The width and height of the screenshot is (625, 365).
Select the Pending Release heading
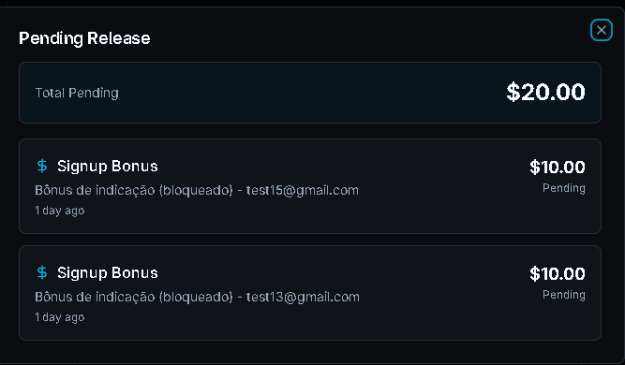(85, 38)
